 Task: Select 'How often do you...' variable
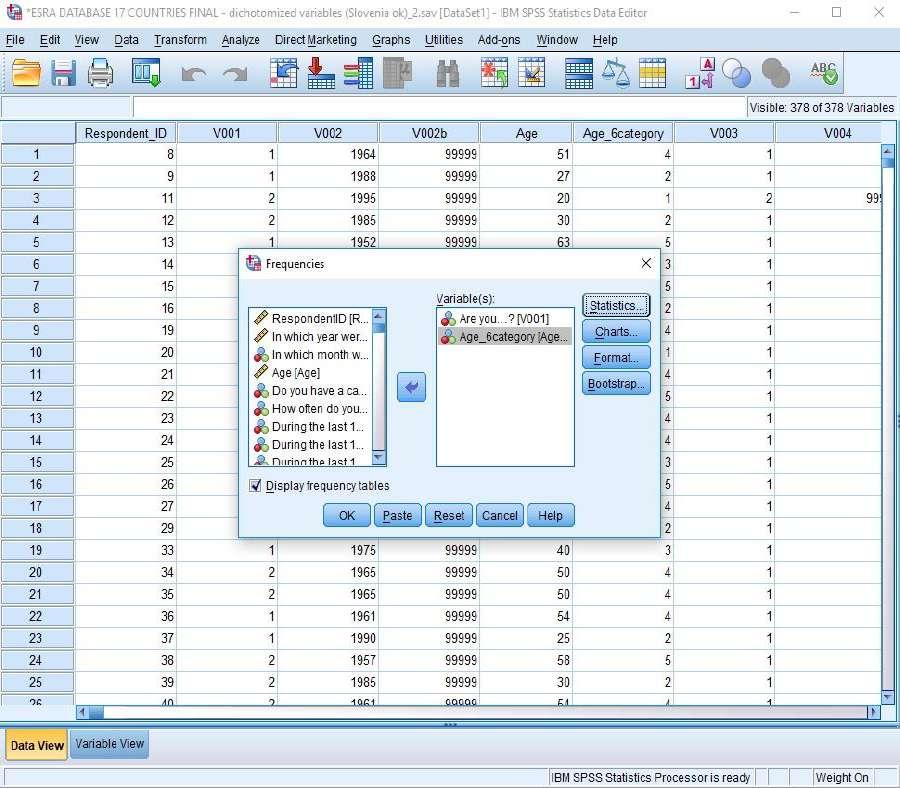[311, 409]
